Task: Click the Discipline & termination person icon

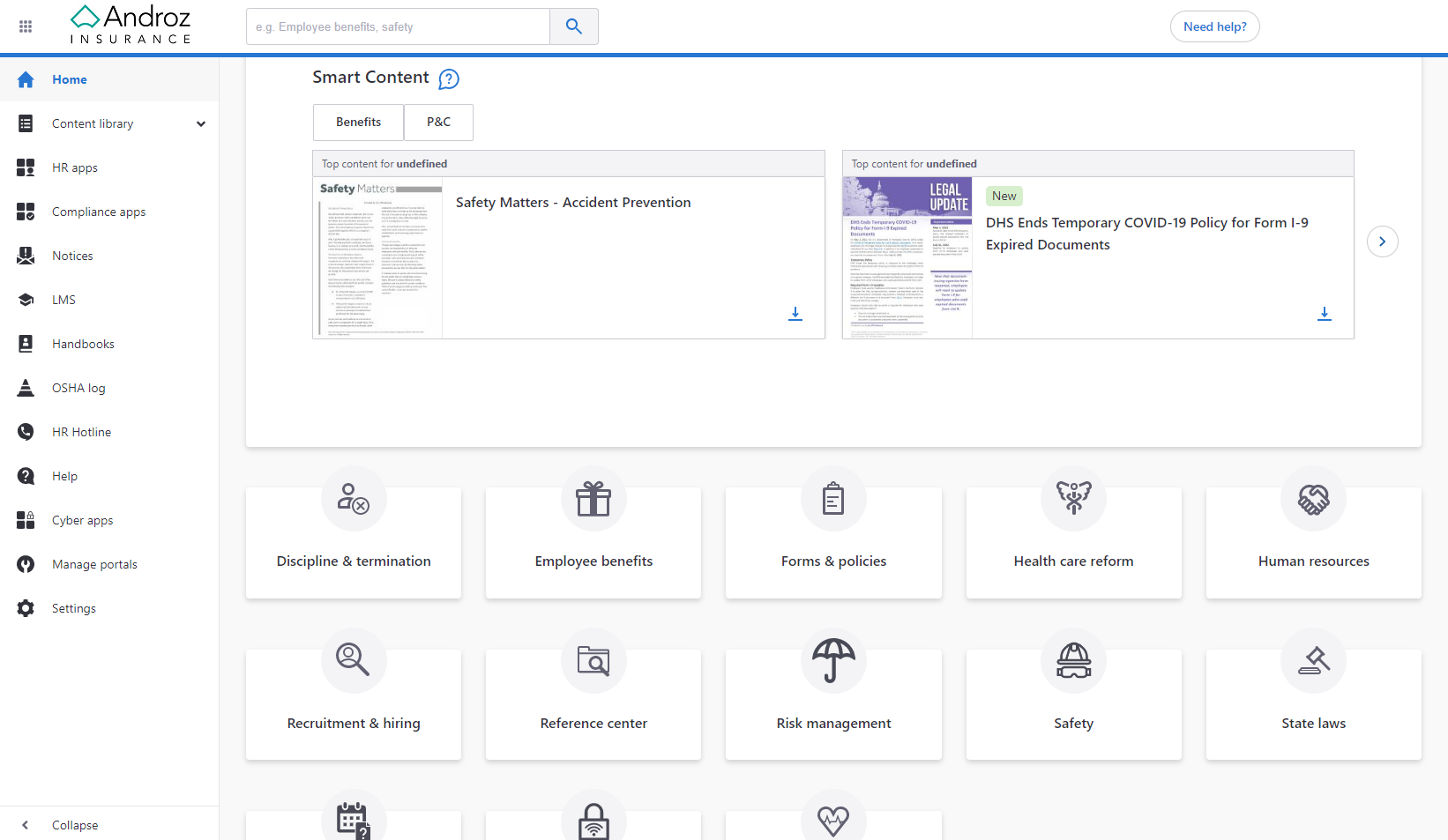Action: pos(354,499)
